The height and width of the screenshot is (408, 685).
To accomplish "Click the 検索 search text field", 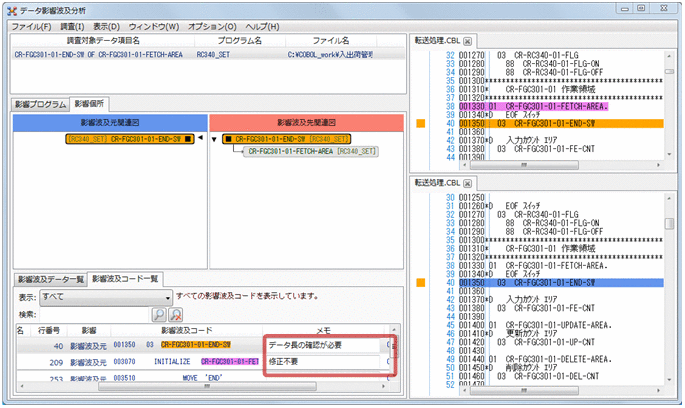I will [x=96, y=314].
